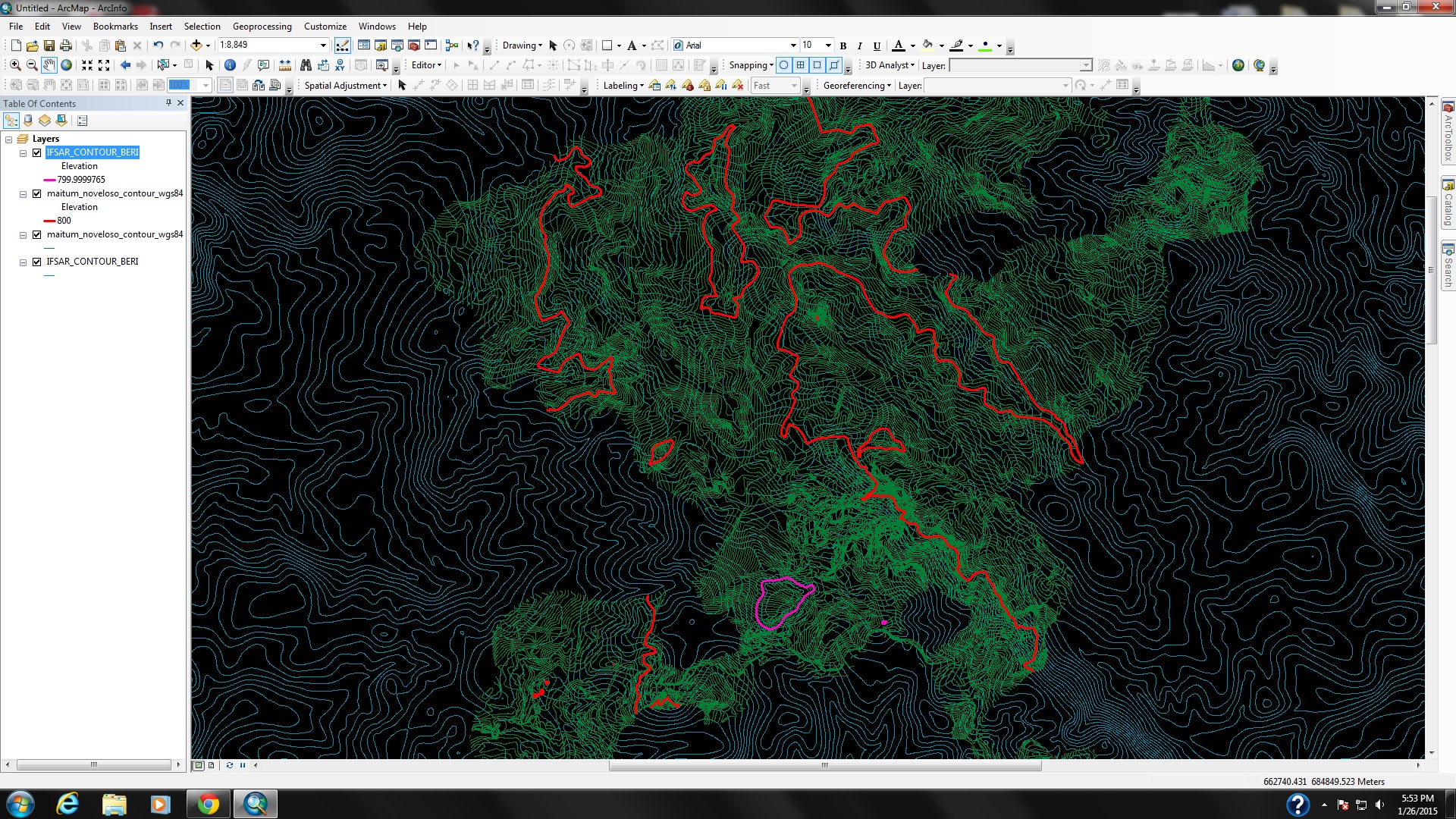Undo the last action
Screen dimensions: 1456x819
(x=158, y=45)
